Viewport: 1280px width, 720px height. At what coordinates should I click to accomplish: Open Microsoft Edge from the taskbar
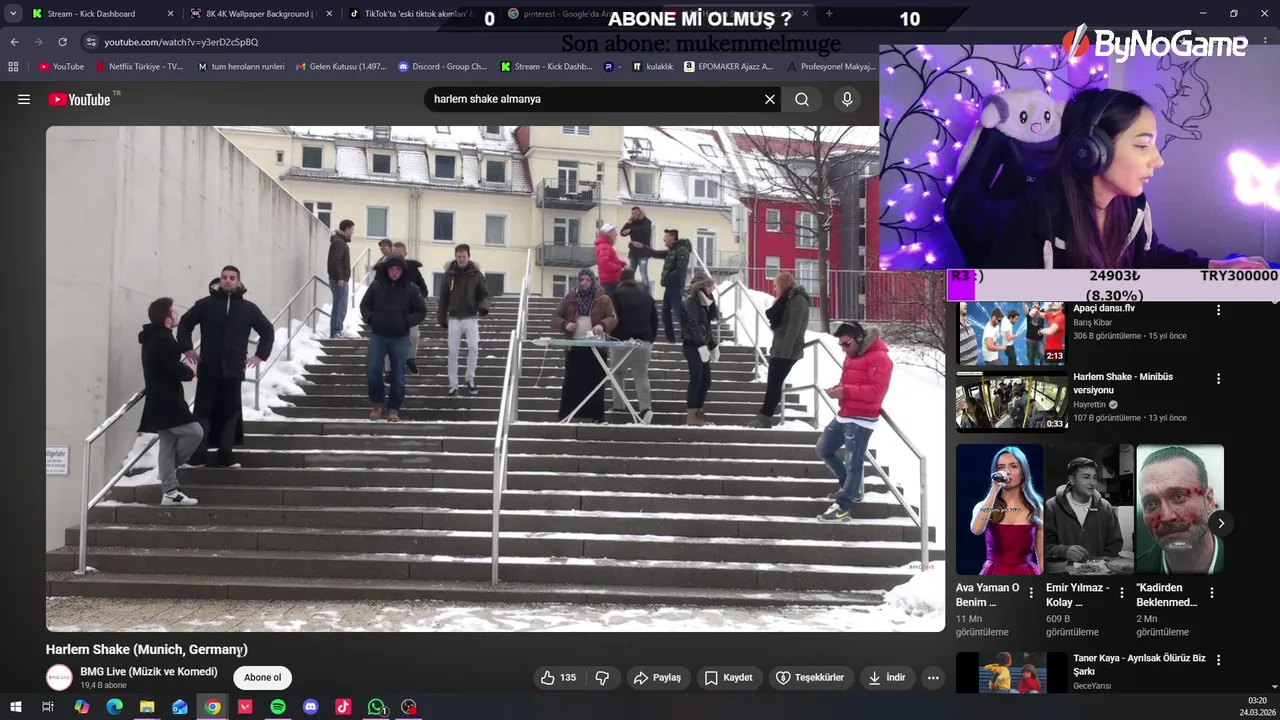pyautogui.click(x=114, y=707)
